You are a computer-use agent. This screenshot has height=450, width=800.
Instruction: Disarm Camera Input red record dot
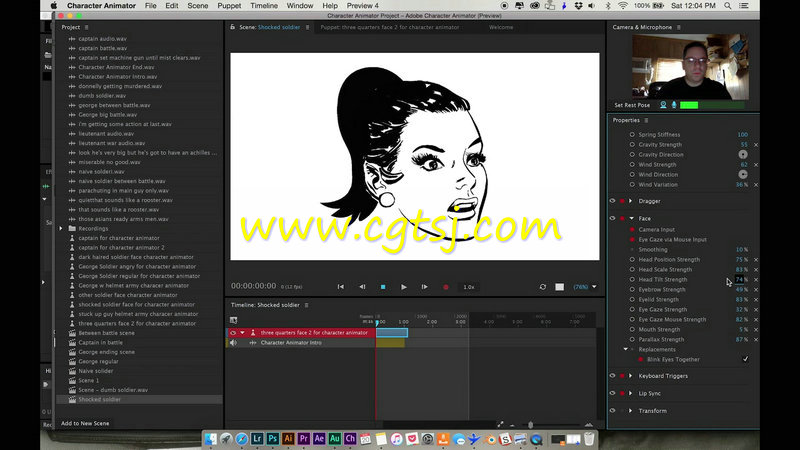[632, 230]
